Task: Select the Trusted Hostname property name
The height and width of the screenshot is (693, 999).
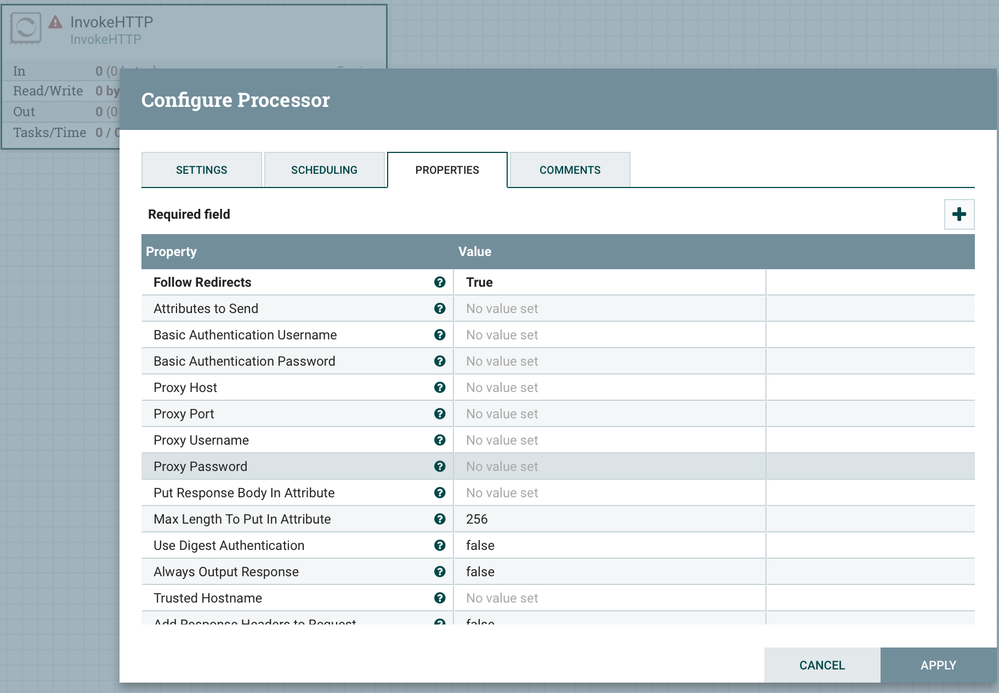Action: (x=208, y=598)
